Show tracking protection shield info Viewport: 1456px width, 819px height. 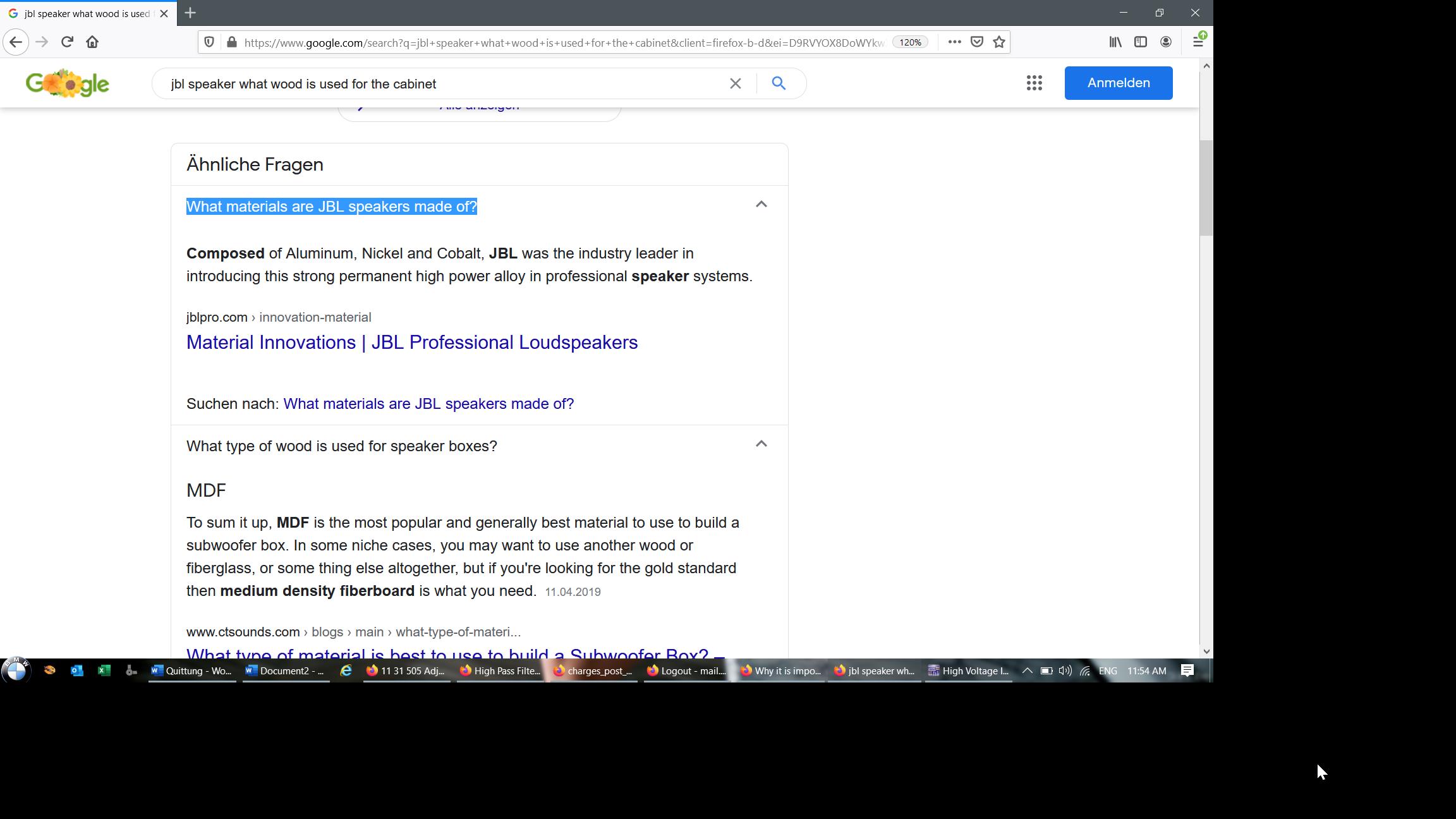tap(209, 42)
